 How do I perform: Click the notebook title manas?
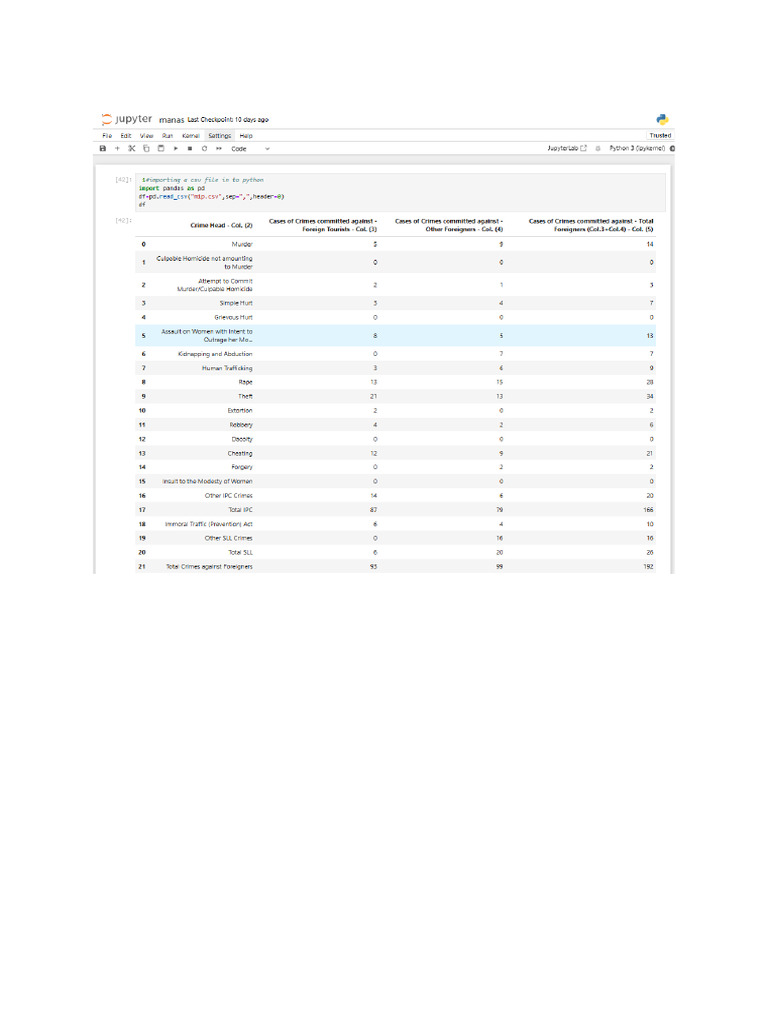point(171,120)
